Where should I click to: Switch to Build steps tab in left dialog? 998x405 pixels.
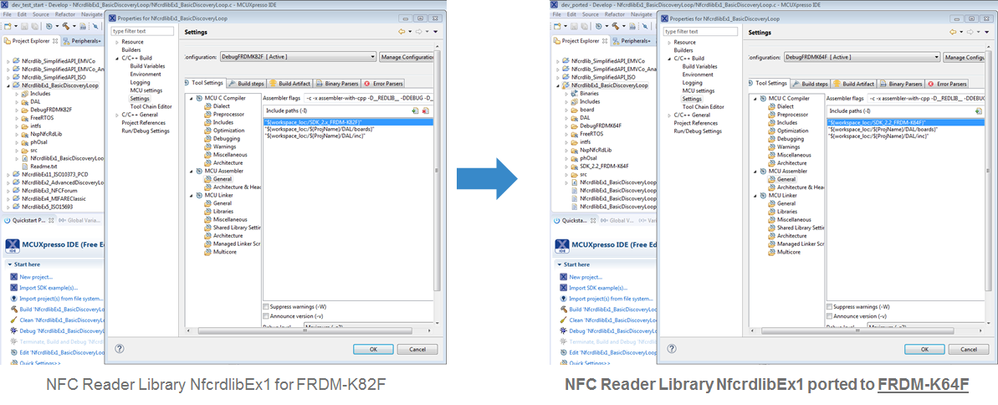(246, 83)
